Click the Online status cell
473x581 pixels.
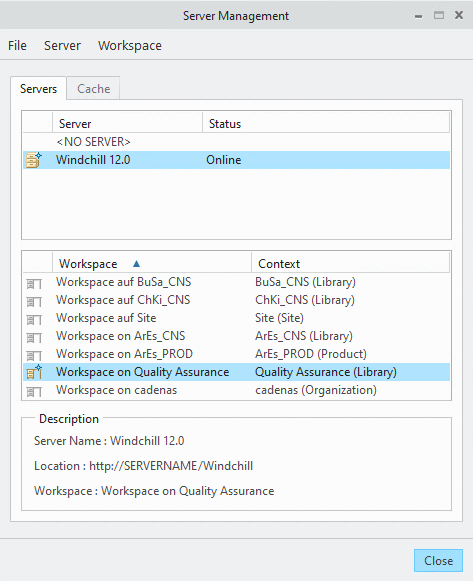(x=223, y=160)
